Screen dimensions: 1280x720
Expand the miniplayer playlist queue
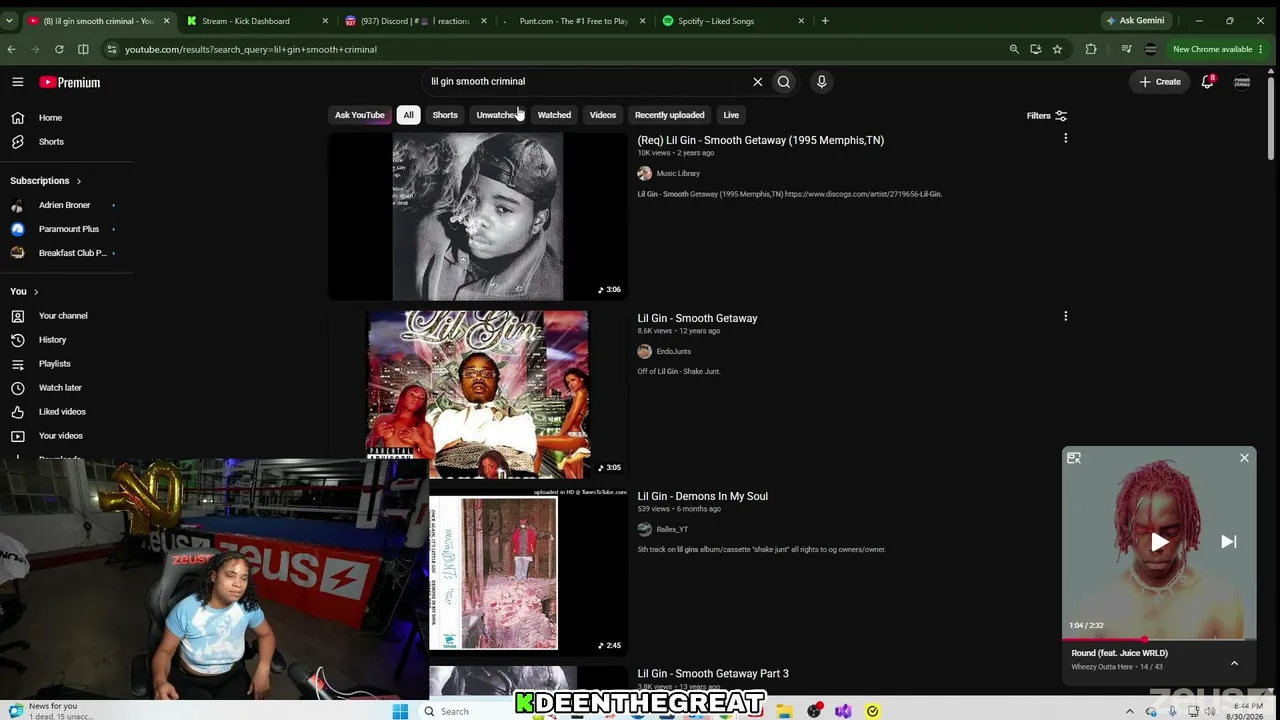click(x=1234, y=663)
